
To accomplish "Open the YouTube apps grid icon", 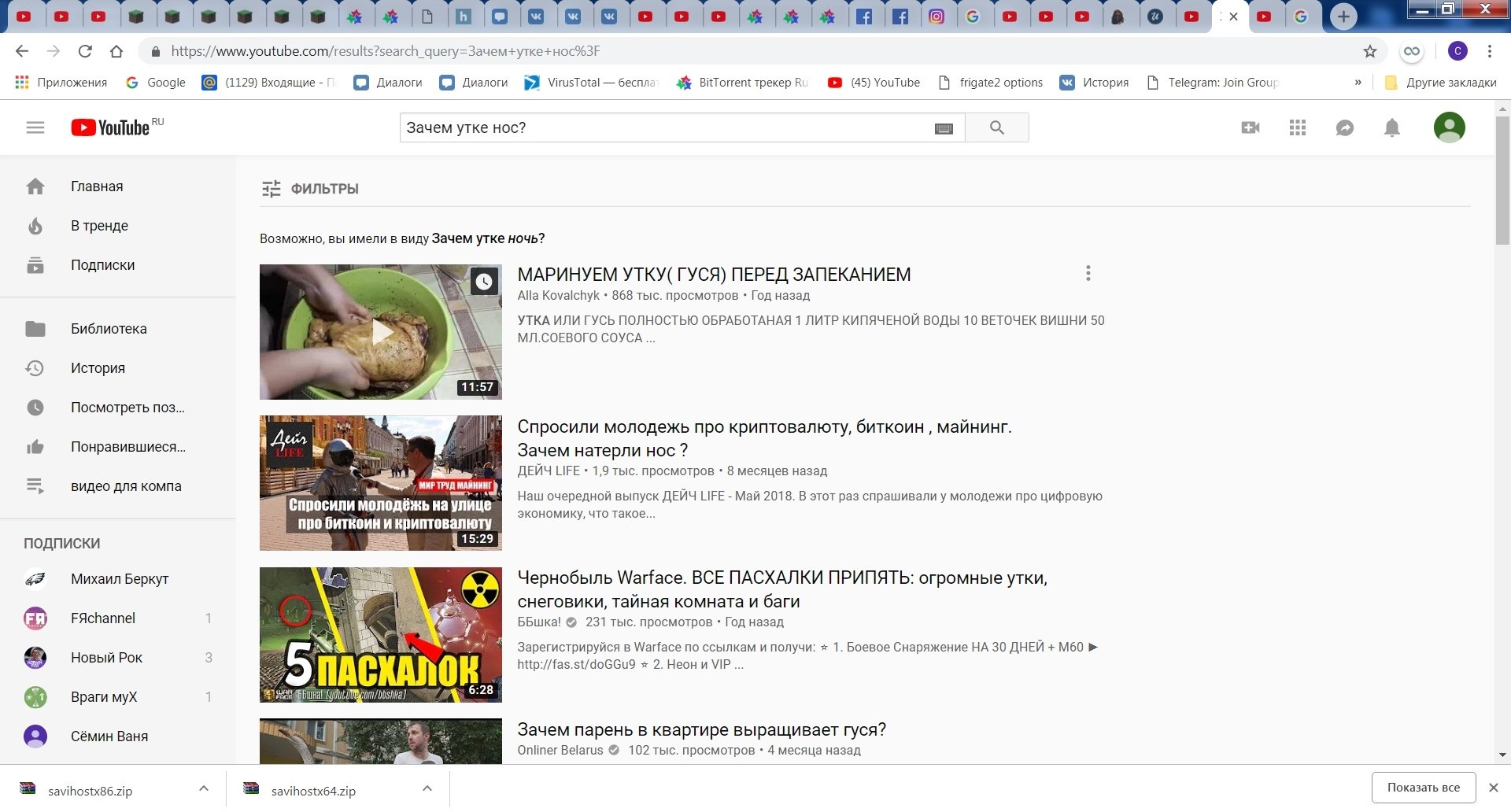I will [x=1298, y=127].
